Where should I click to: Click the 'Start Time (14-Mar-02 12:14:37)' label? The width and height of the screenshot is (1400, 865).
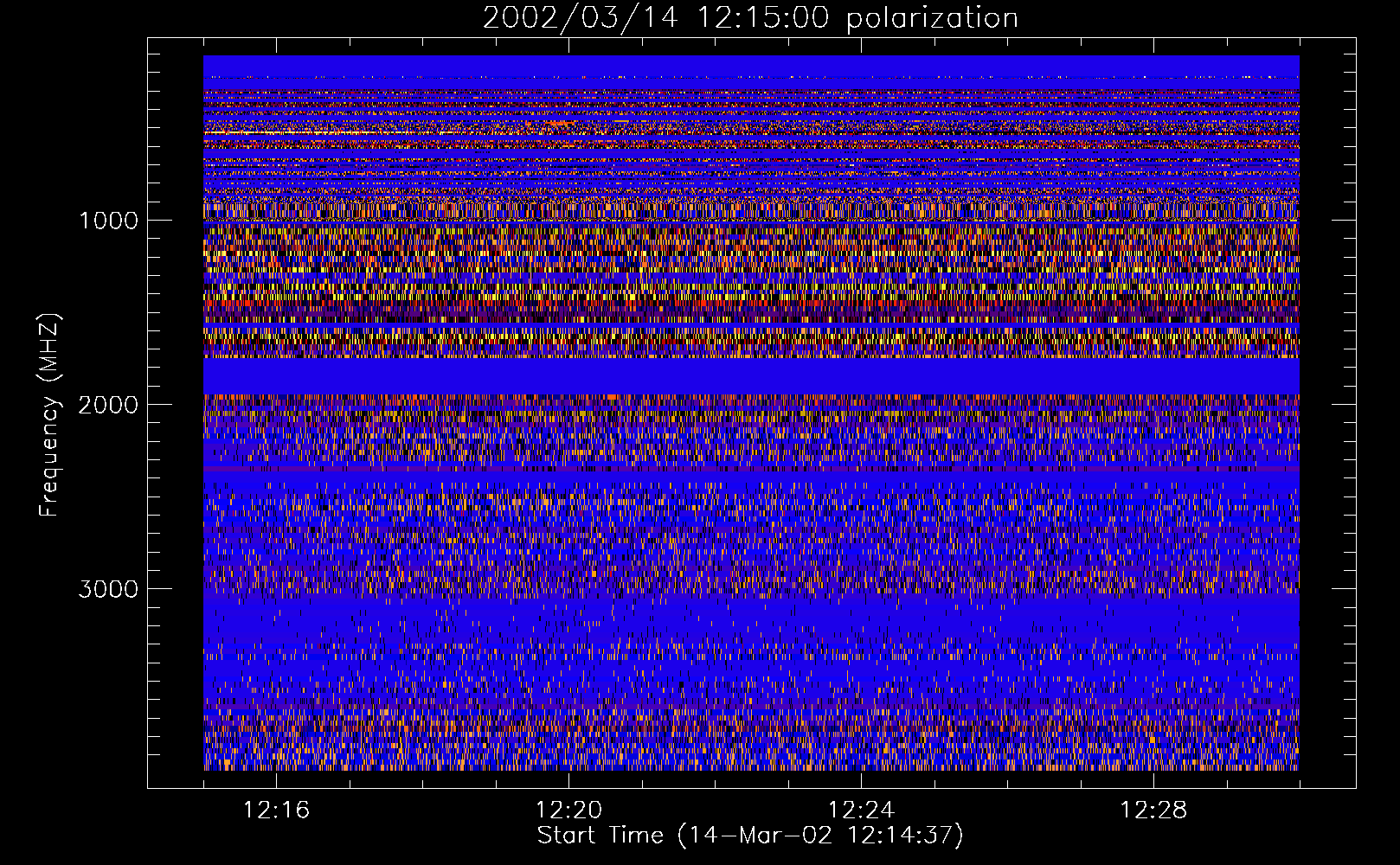(750, 836)
